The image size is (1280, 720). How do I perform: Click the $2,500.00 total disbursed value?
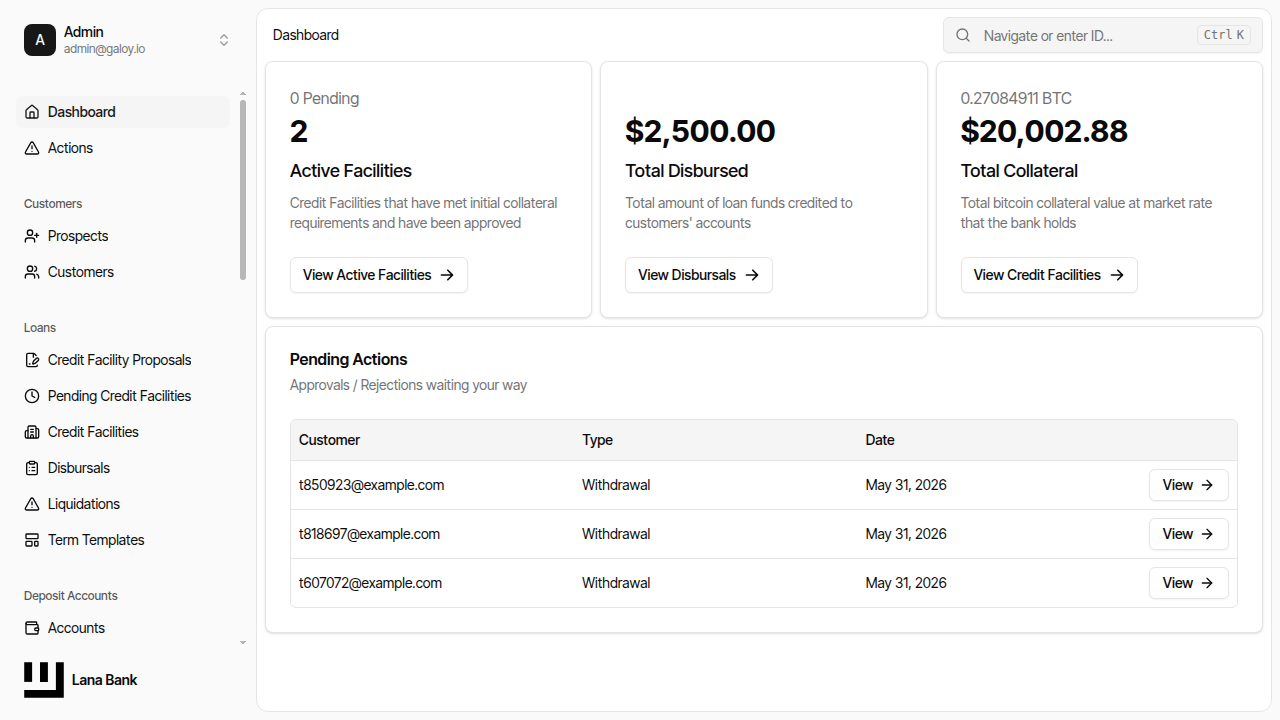click(700, 131)
